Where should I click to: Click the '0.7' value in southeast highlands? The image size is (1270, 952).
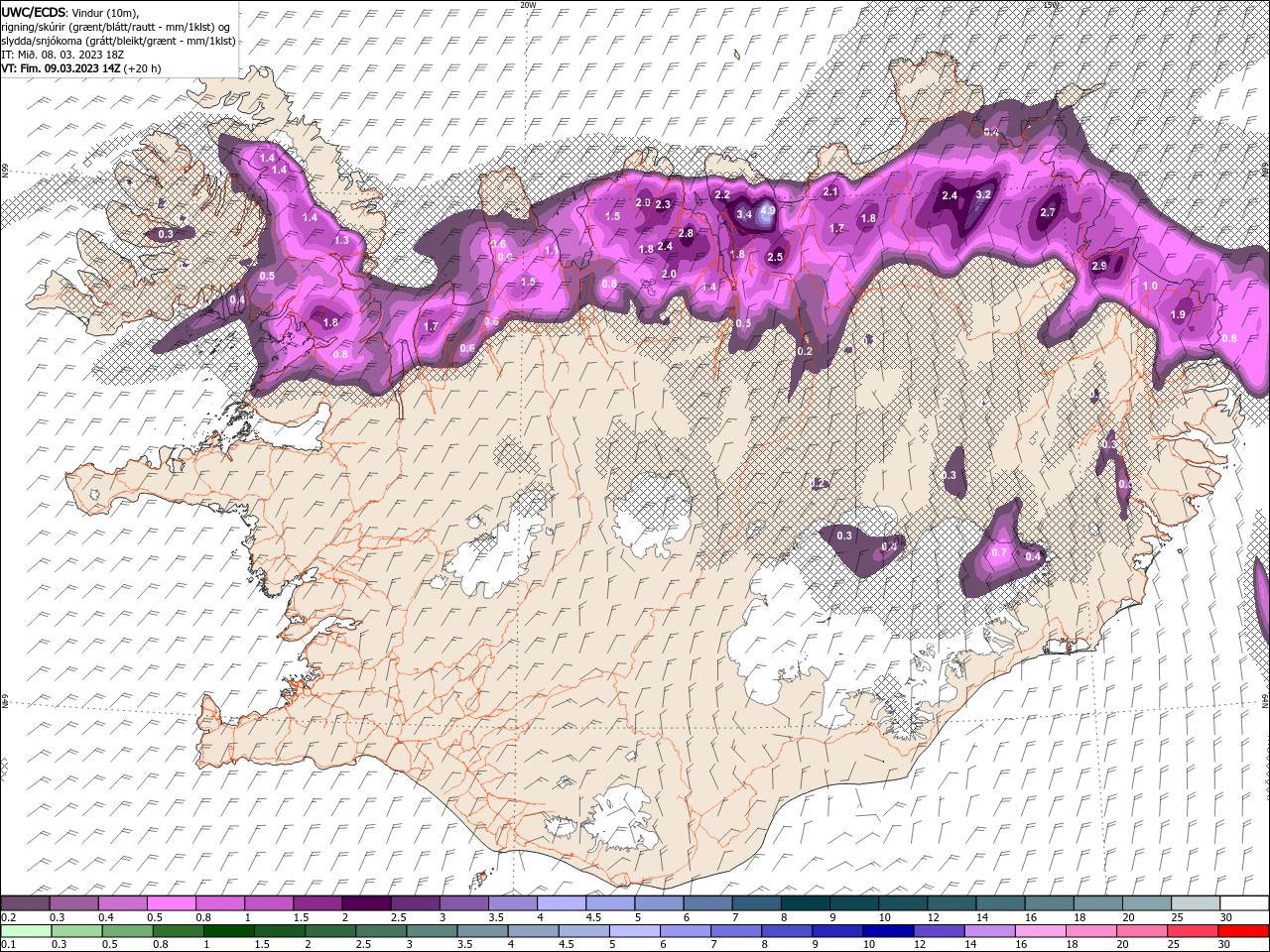[x=999, y=552]
